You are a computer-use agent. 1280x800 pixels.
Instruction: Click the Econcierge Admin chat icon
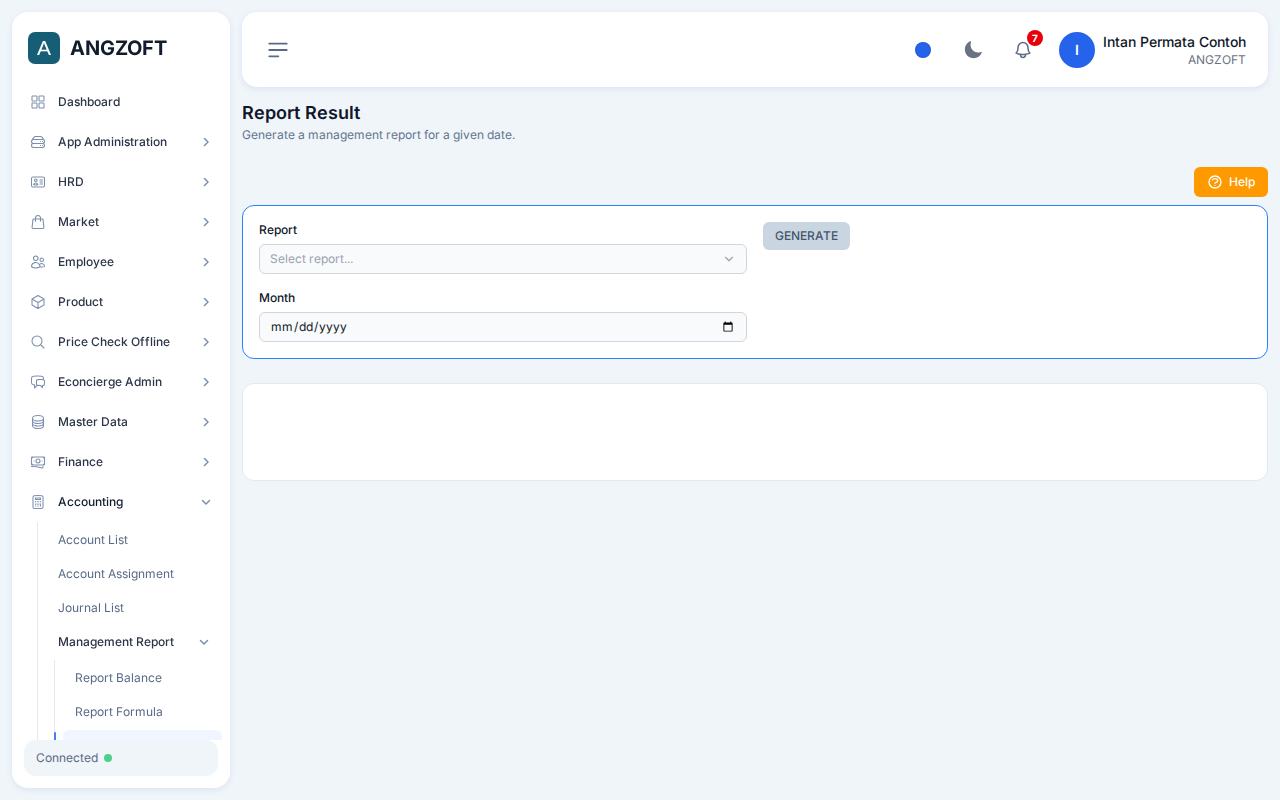pos(38,382)
